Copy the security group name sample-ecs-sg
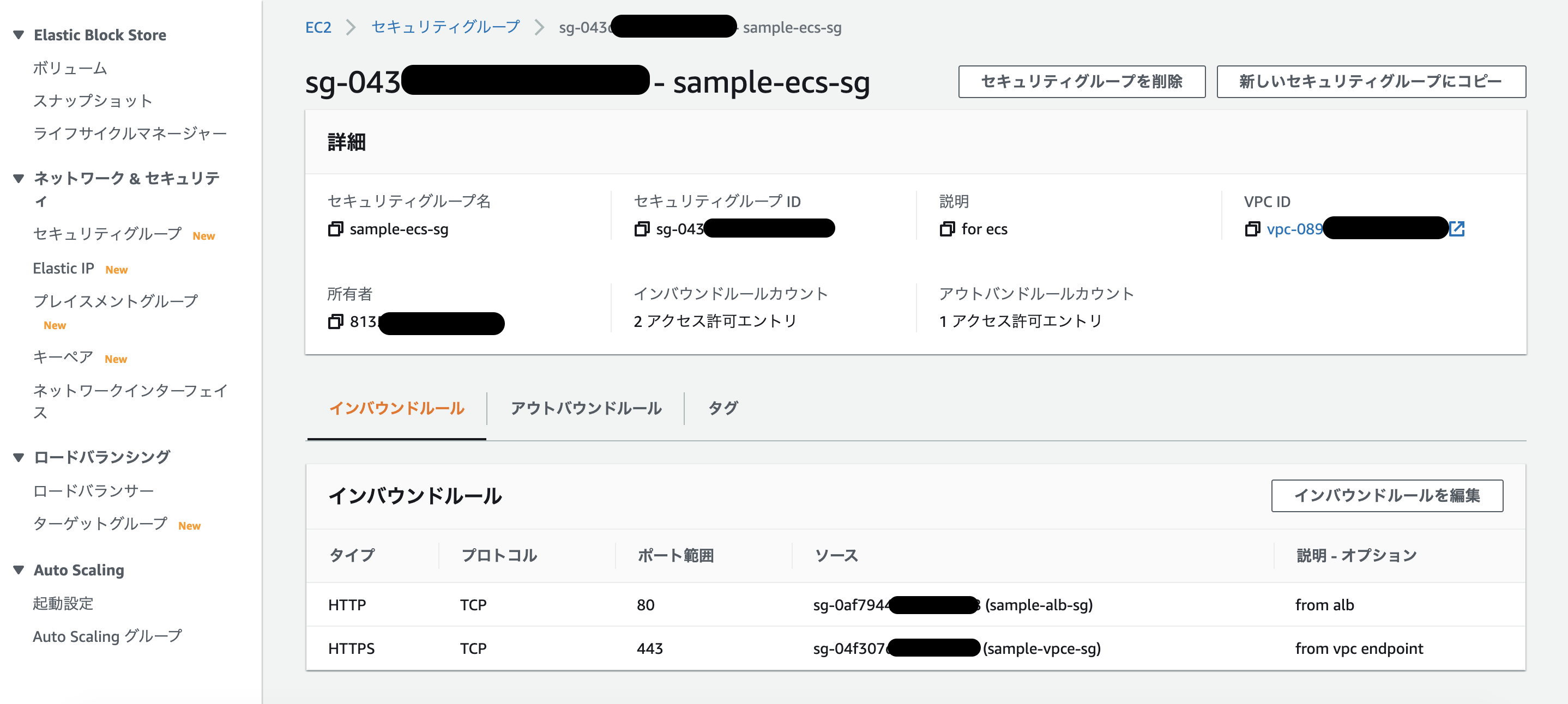Screen dimensions: 1568x704 (x=335, y=229)
